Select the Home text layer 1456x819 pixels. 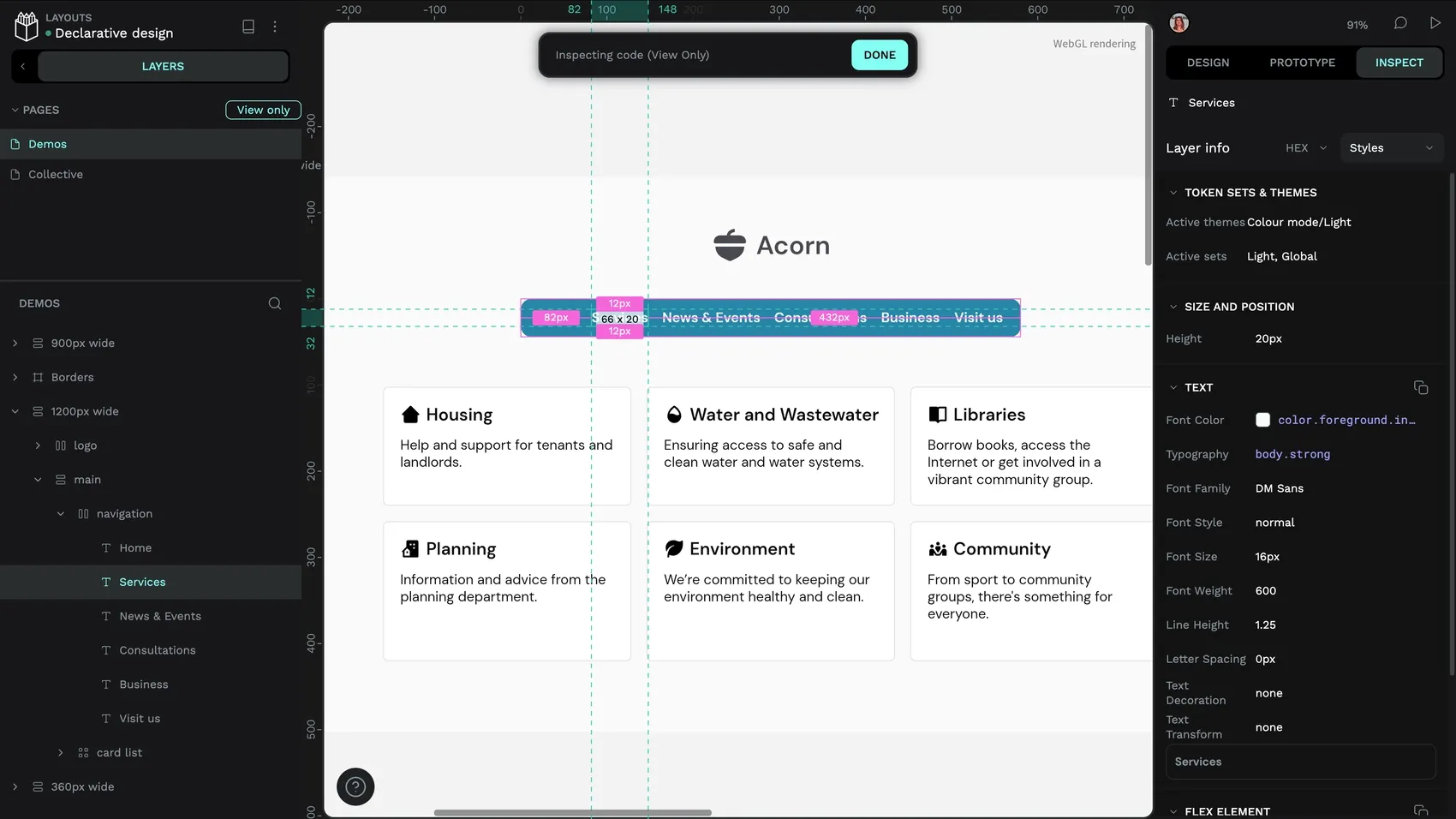pos(135,547)
